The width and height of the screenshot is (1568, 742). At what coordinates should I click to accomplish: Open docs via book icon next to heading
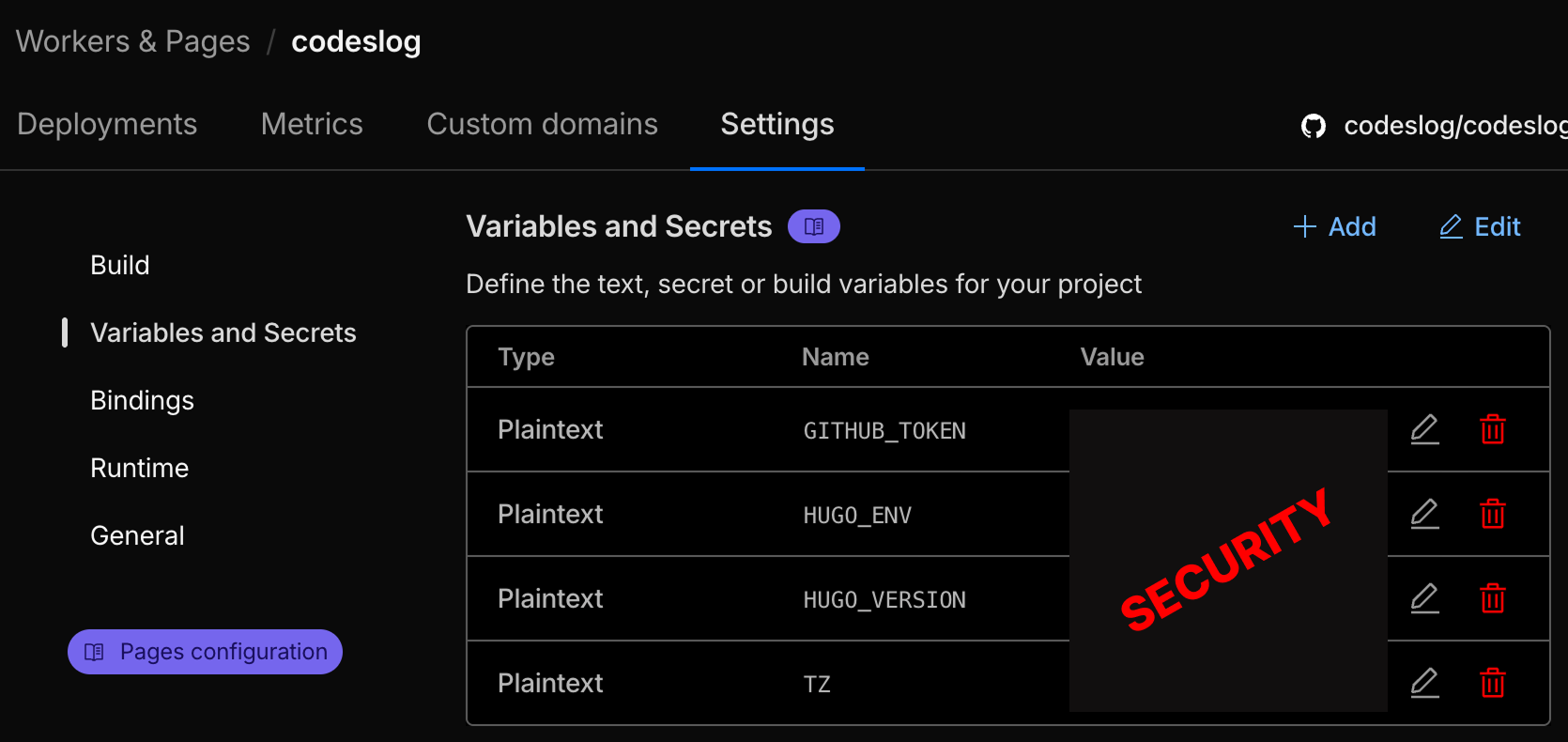(813, 225)
